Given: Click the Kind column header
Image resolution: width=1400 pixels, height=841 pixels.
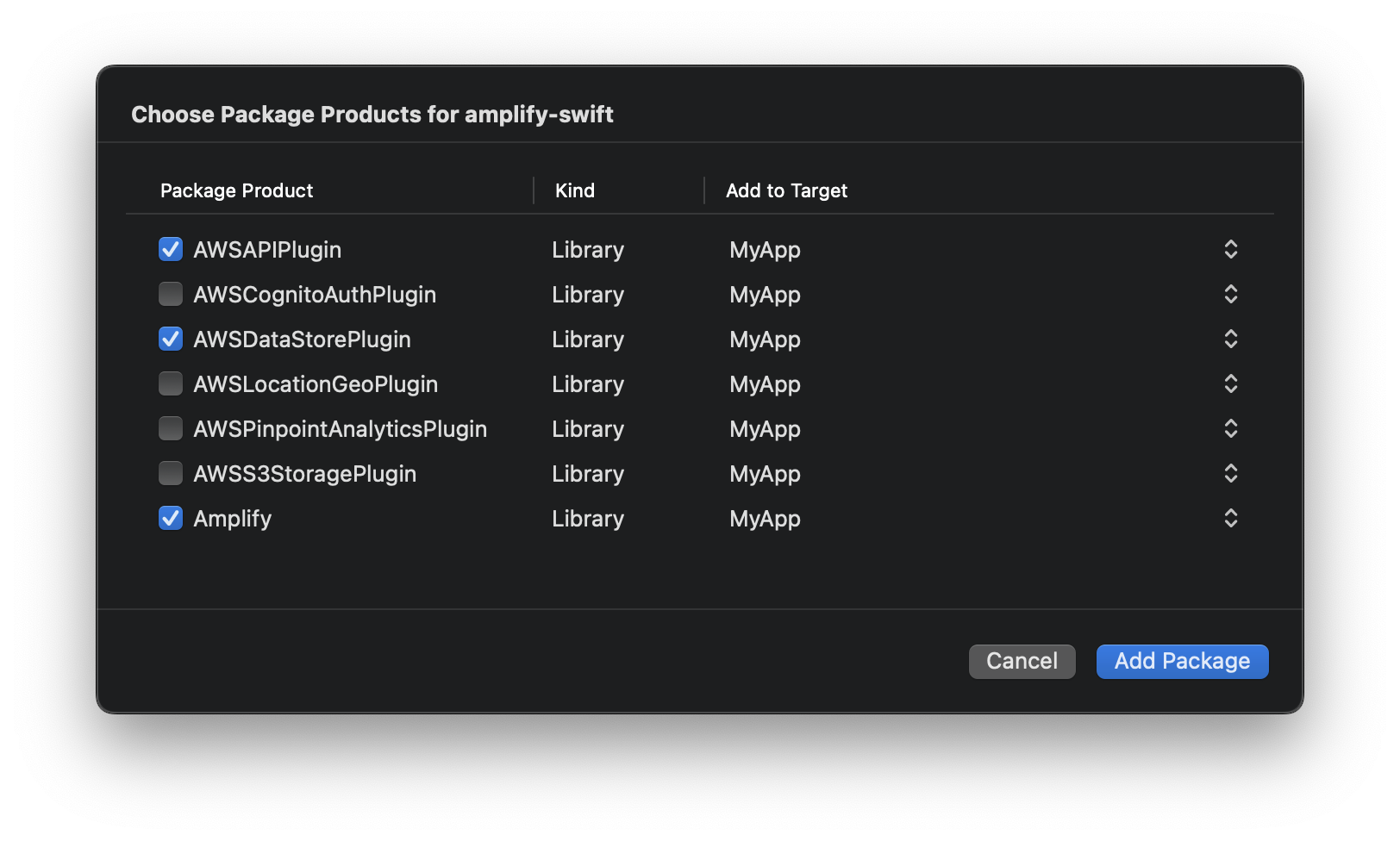Looking at the screenshot, I should click(575, 190).
